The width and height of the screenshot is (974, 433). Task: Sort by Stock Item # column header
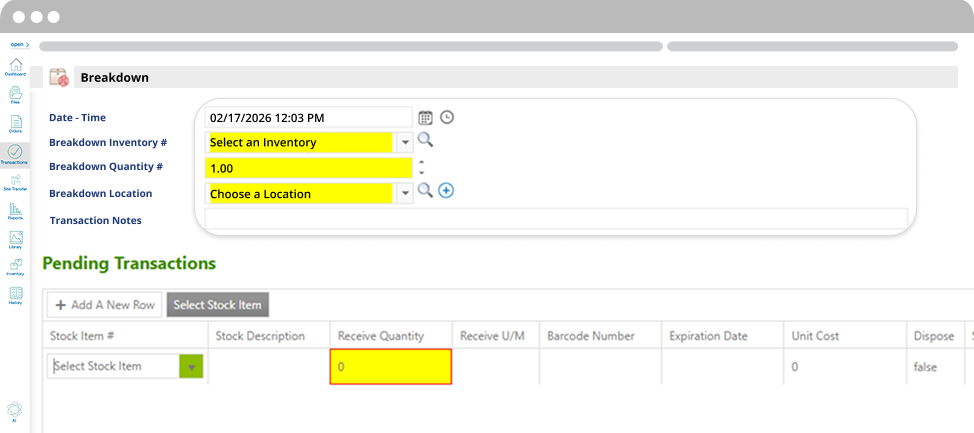81,336
